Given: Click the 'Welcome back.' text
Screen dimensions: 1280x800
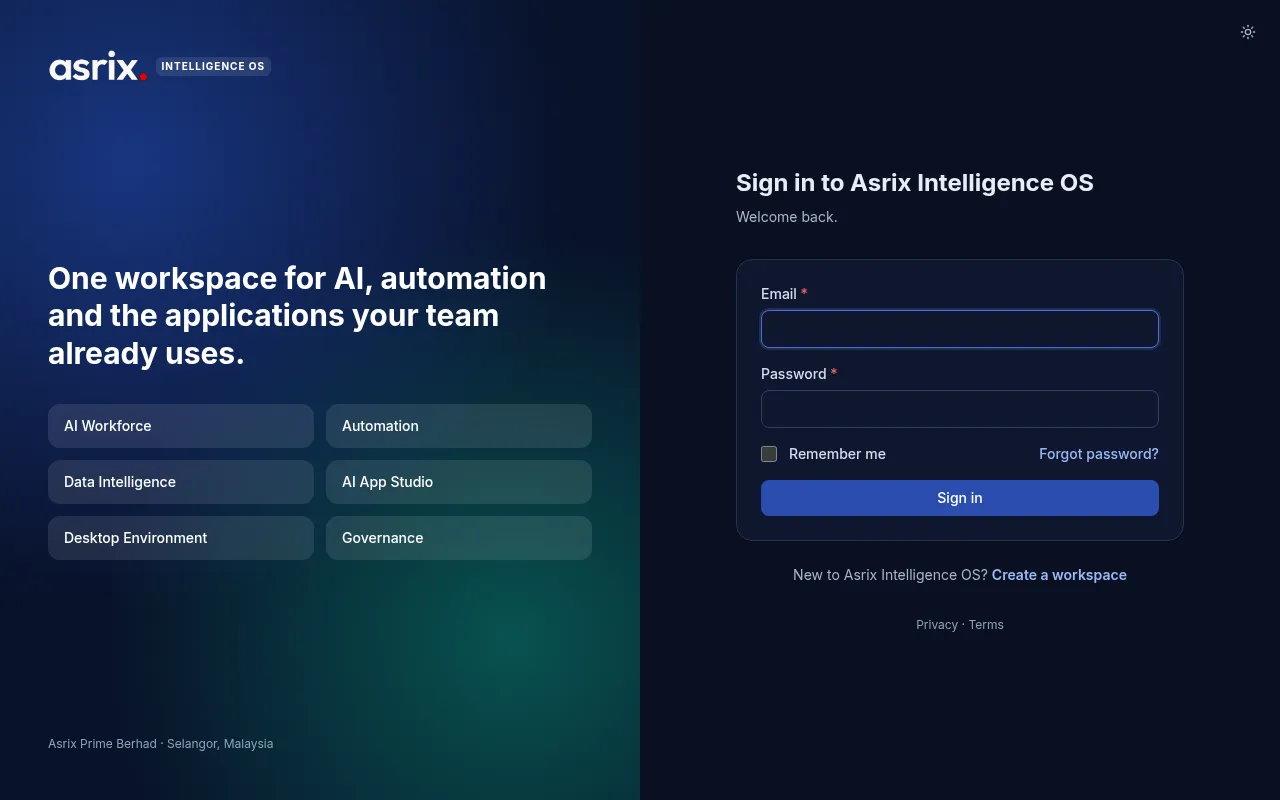Looking at the screenshot, I should pyautogui.click(x=787, y=217).
